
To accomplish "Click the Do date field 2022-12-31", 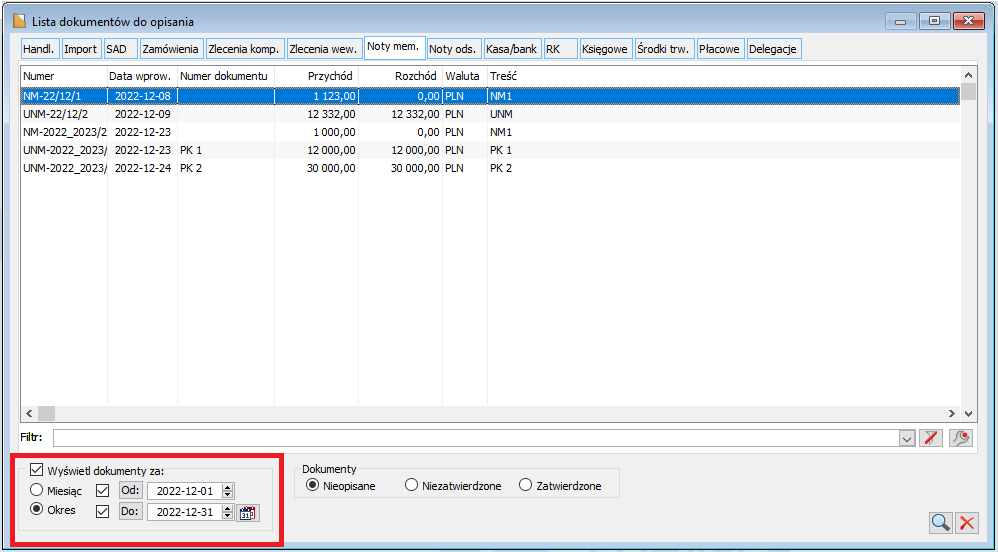I will 185,512.
